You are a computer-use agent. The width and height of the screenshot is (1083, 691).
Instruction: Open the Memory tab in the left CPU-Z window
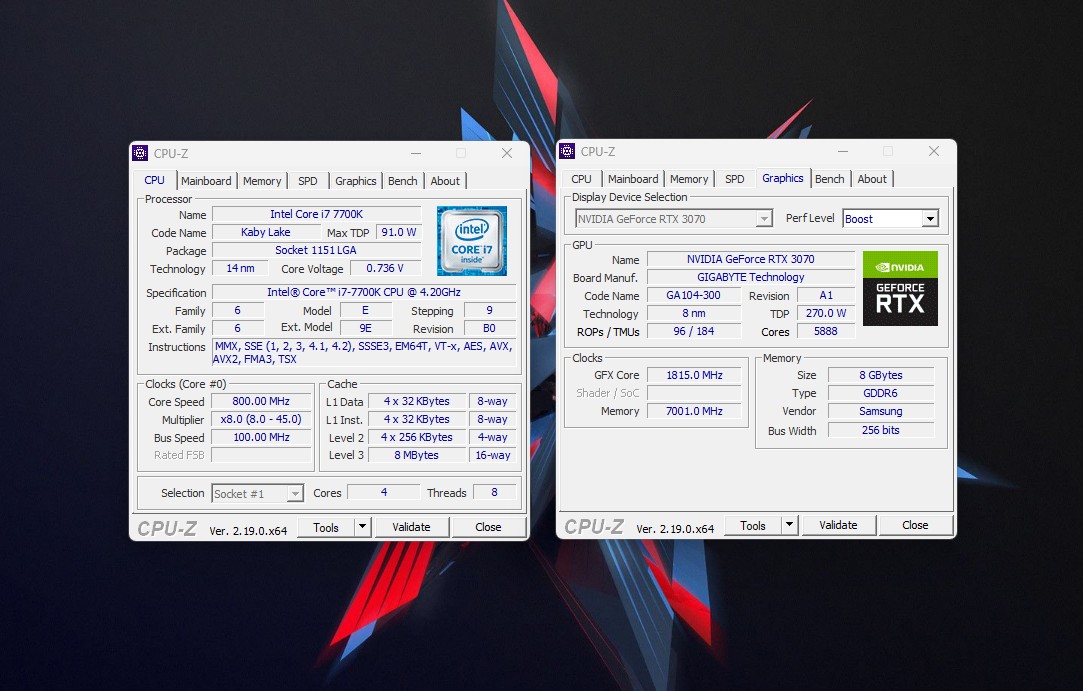(262, 181)
